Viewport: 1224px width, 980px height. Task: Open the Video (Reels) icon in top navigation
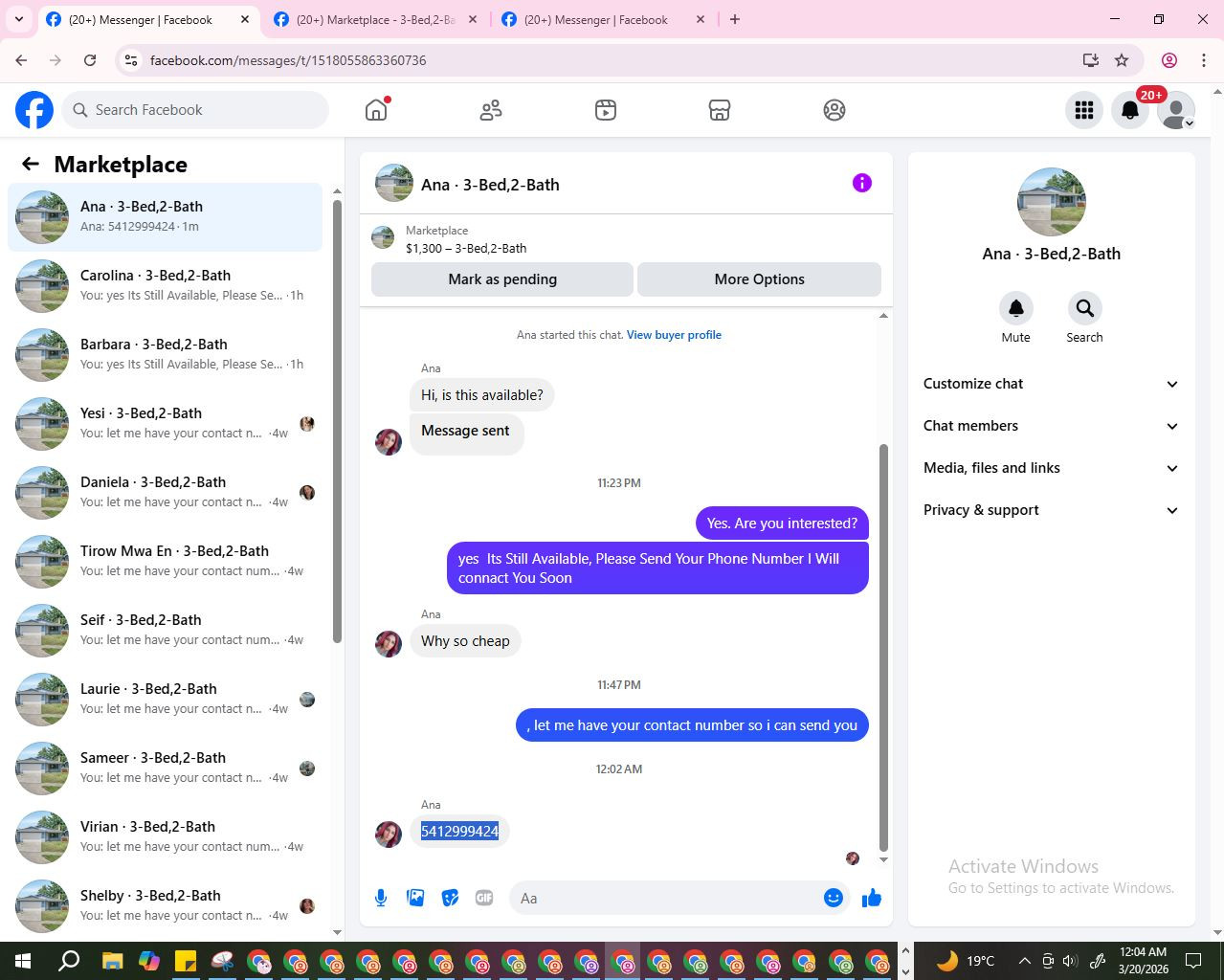(606, 110)
